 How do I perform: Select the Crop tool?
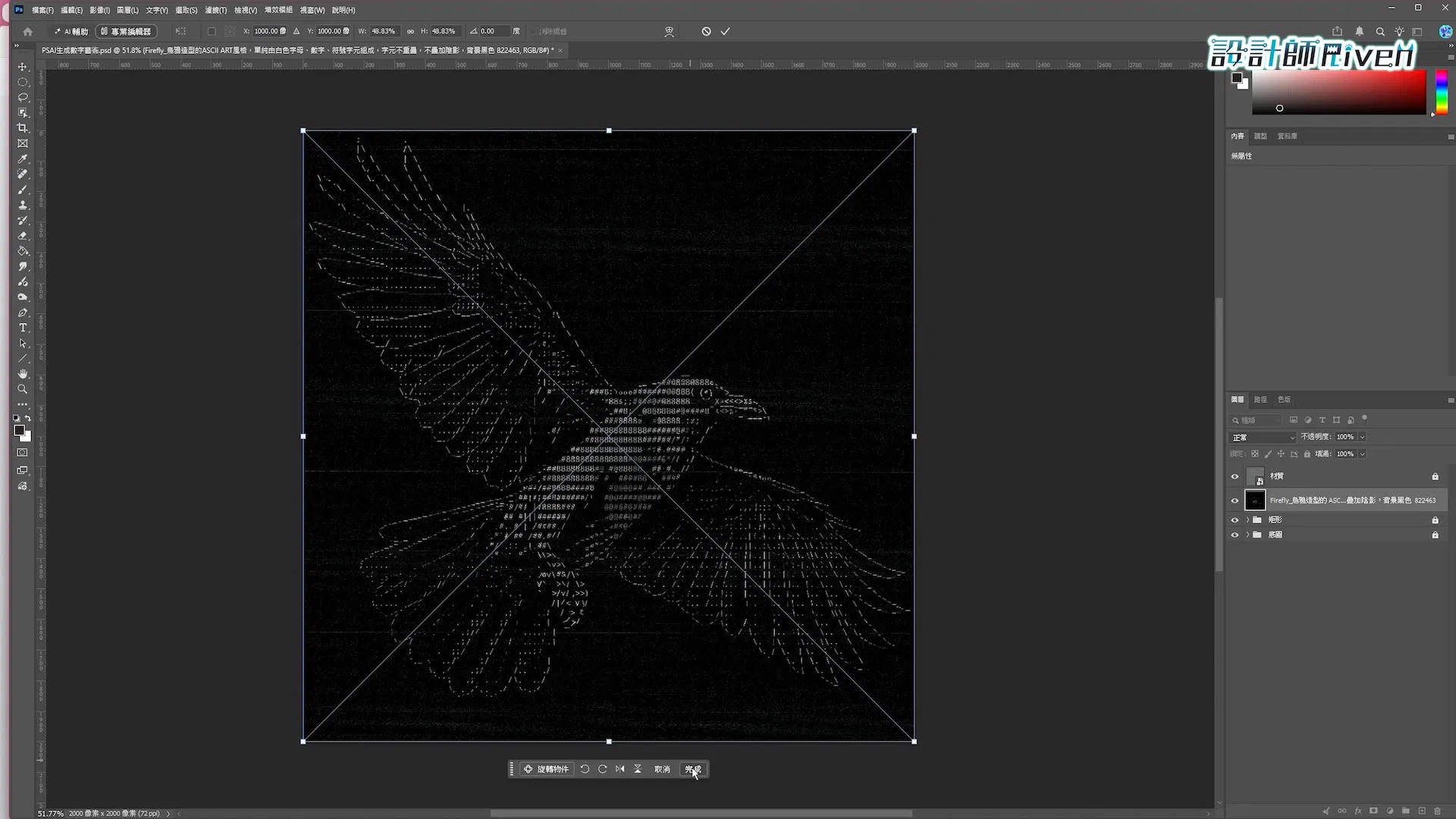(22, 128)
